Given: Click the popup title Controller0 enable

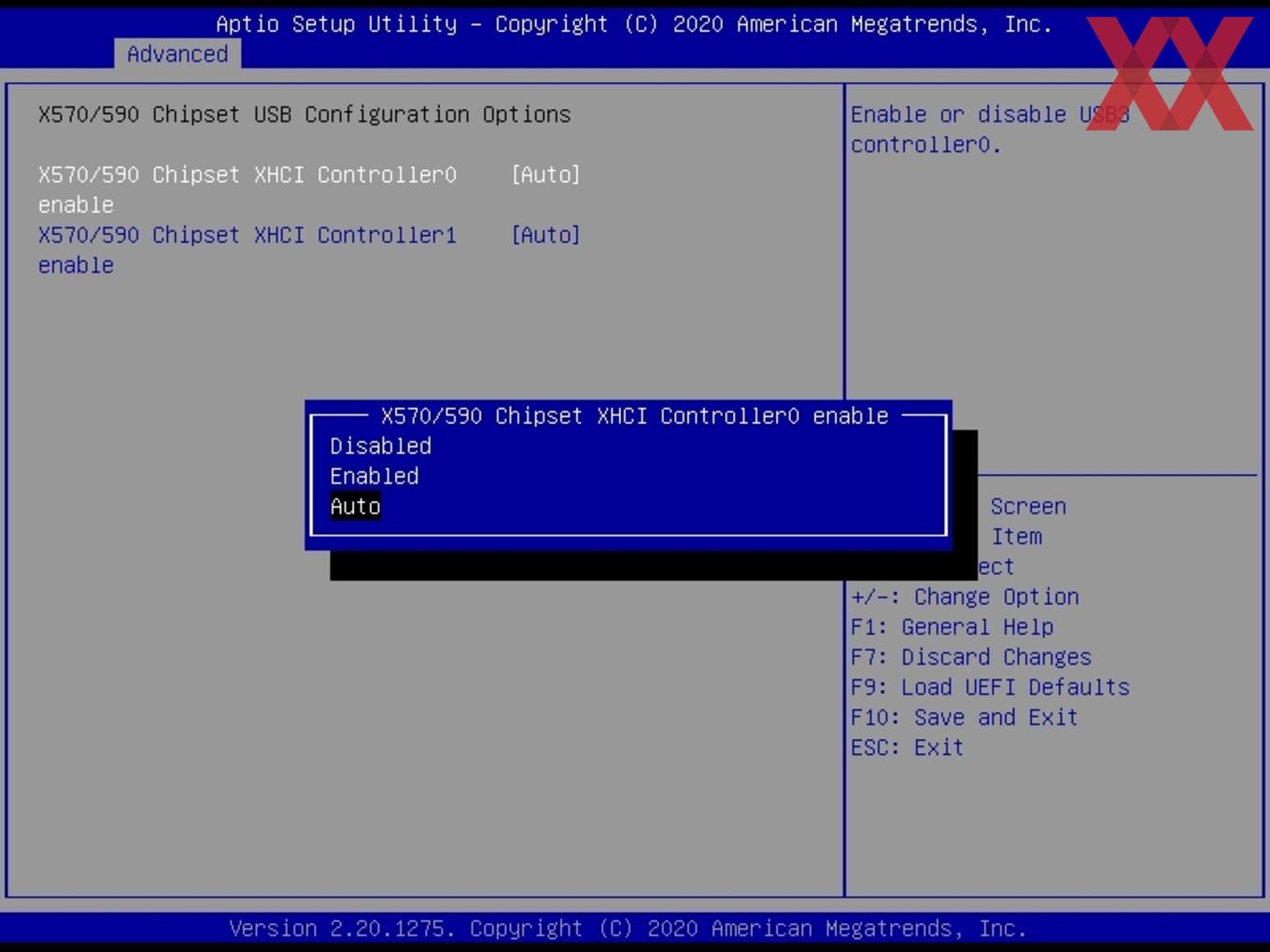Looking at the screenshot, I should (x=634, y=415).
